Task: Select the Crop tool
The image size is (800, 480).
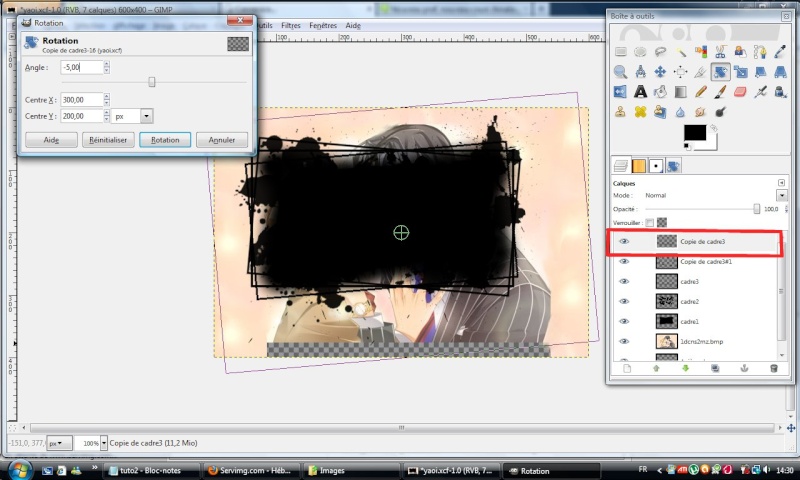Action: pos(701,71)
